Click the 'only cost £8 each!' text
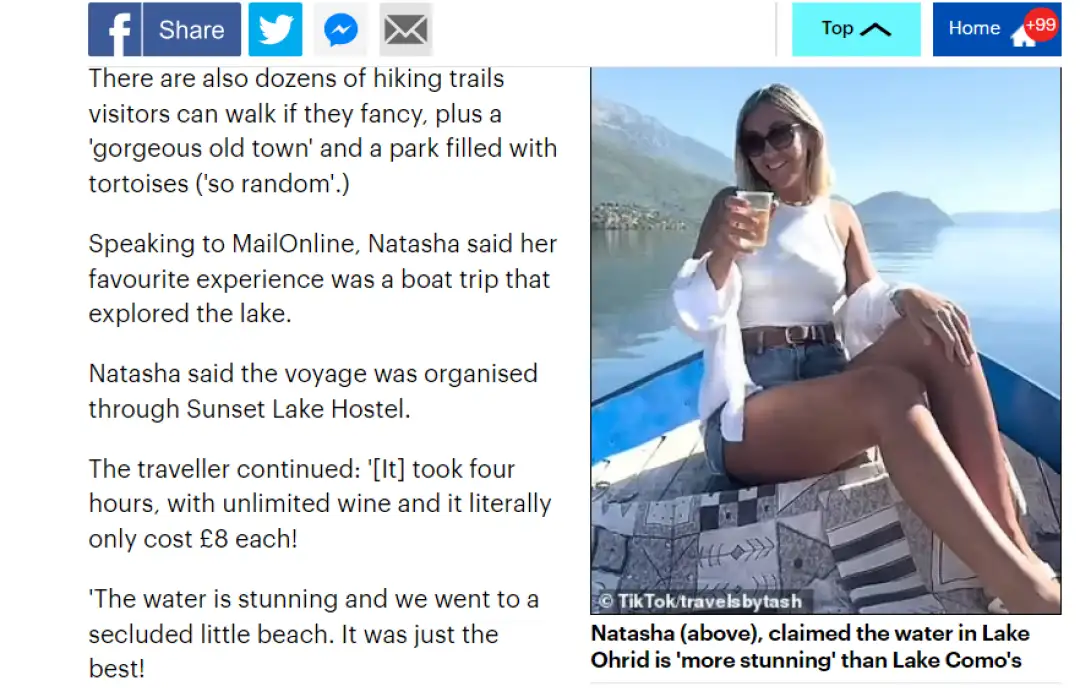 coord(192,538)
